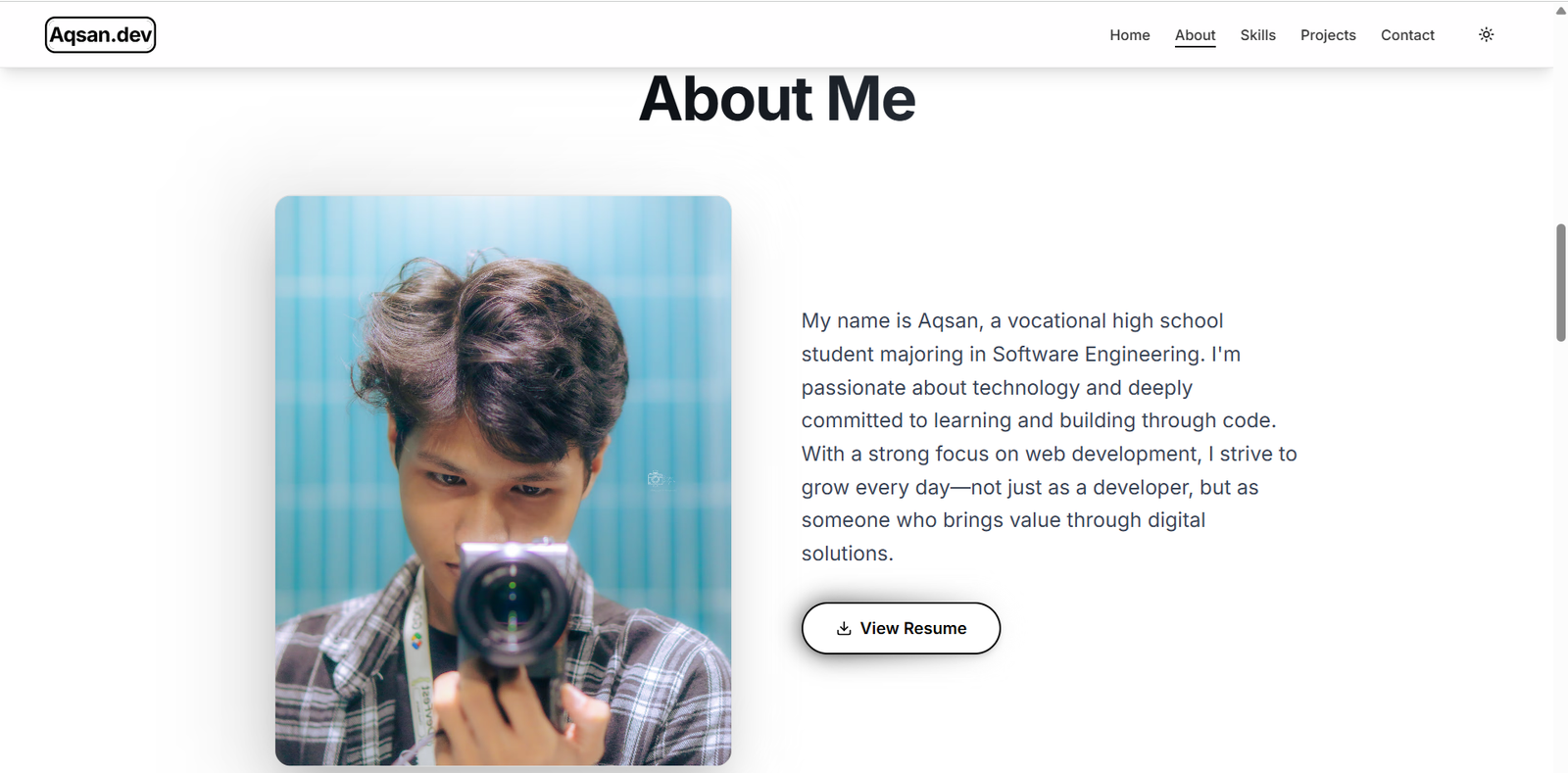Click the page scrollbar thumb
1568x773 pixels.
tap(1560, 282)
